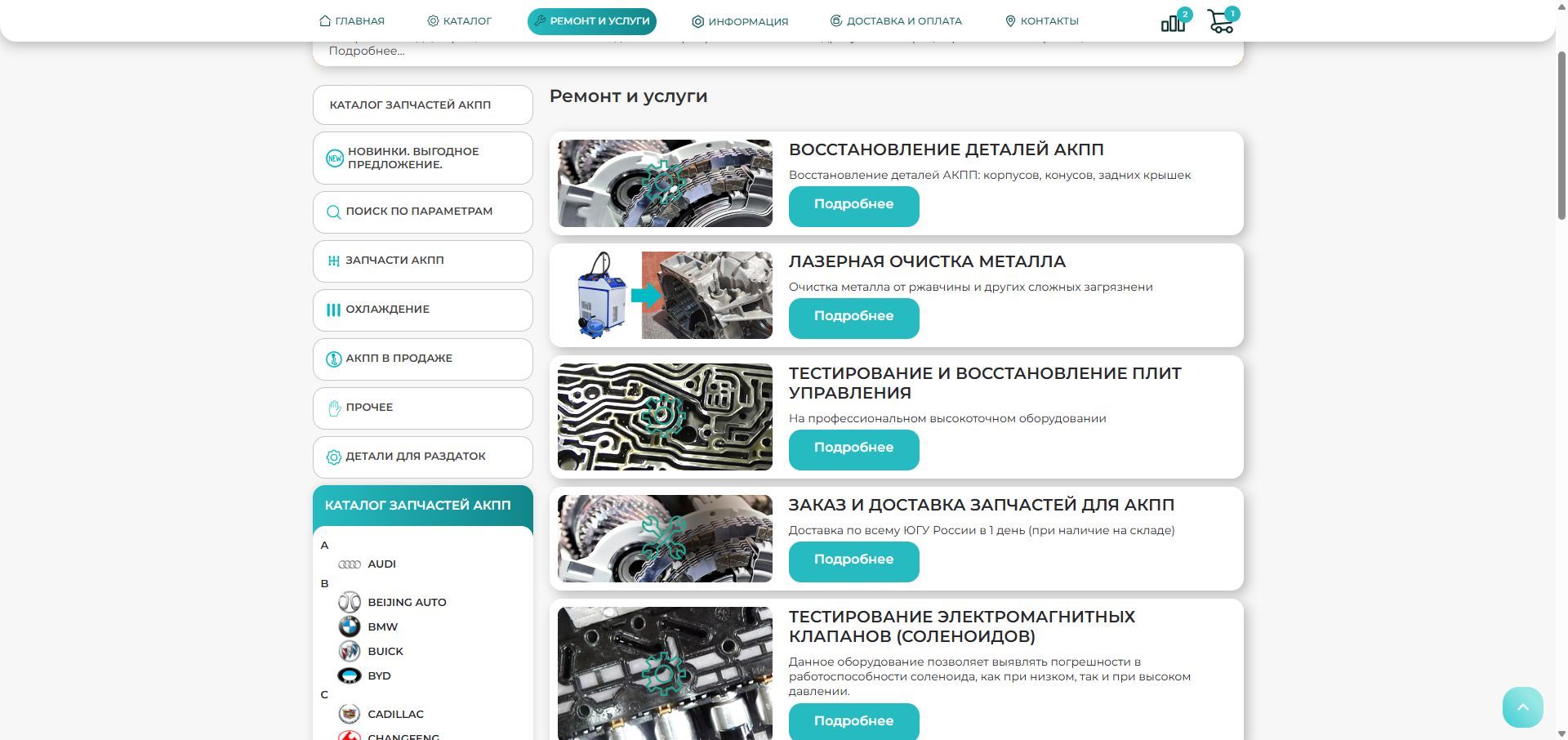
Task: Click Подробнее under Тестирование соленоидов
Action: (x=854, y=722)
